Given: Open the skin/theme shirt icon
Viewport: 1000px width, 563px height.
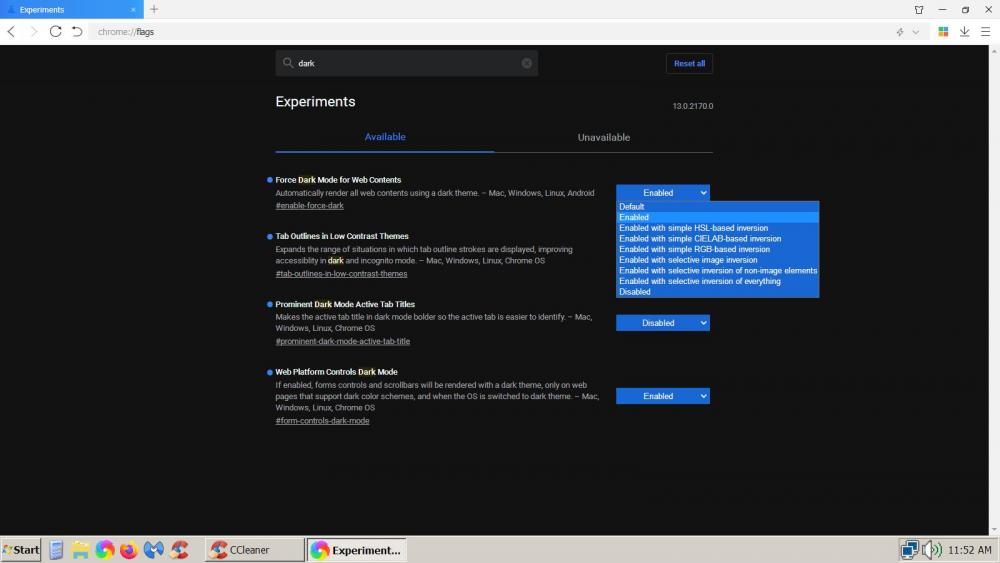Looking at the screenshot, I should 918,10.
